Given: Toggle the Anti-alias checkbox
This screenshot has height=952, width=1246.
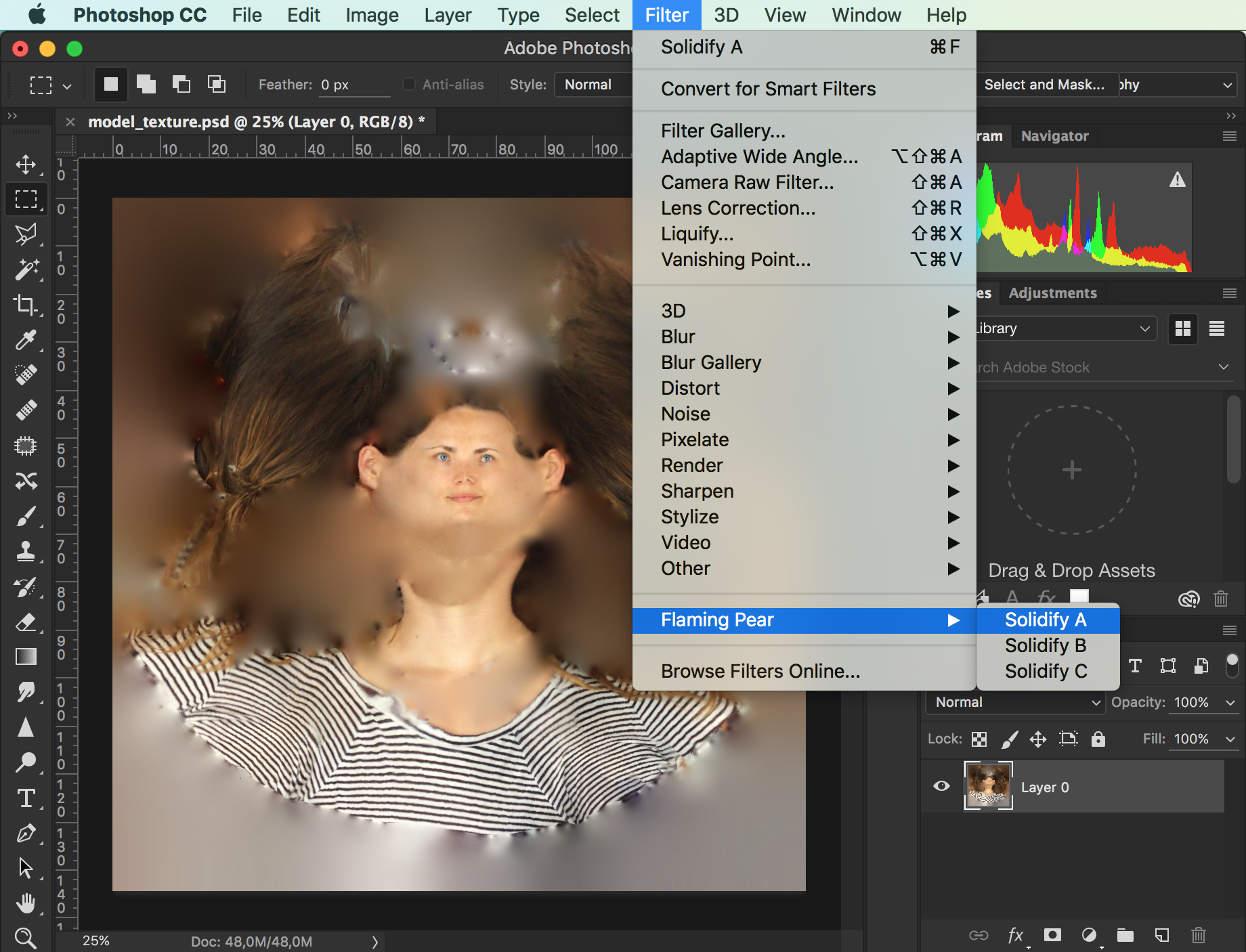Looking at the screenshot, I should 409,84.
